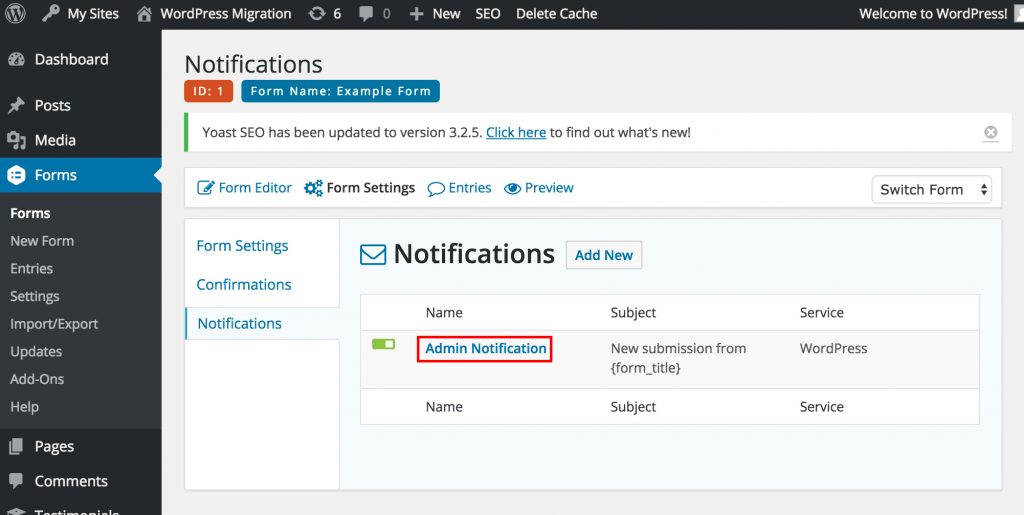Open Import/Export submenu item
This screenshot has width=1024, height=515.
pyautogui.click(x=54, y=324)
